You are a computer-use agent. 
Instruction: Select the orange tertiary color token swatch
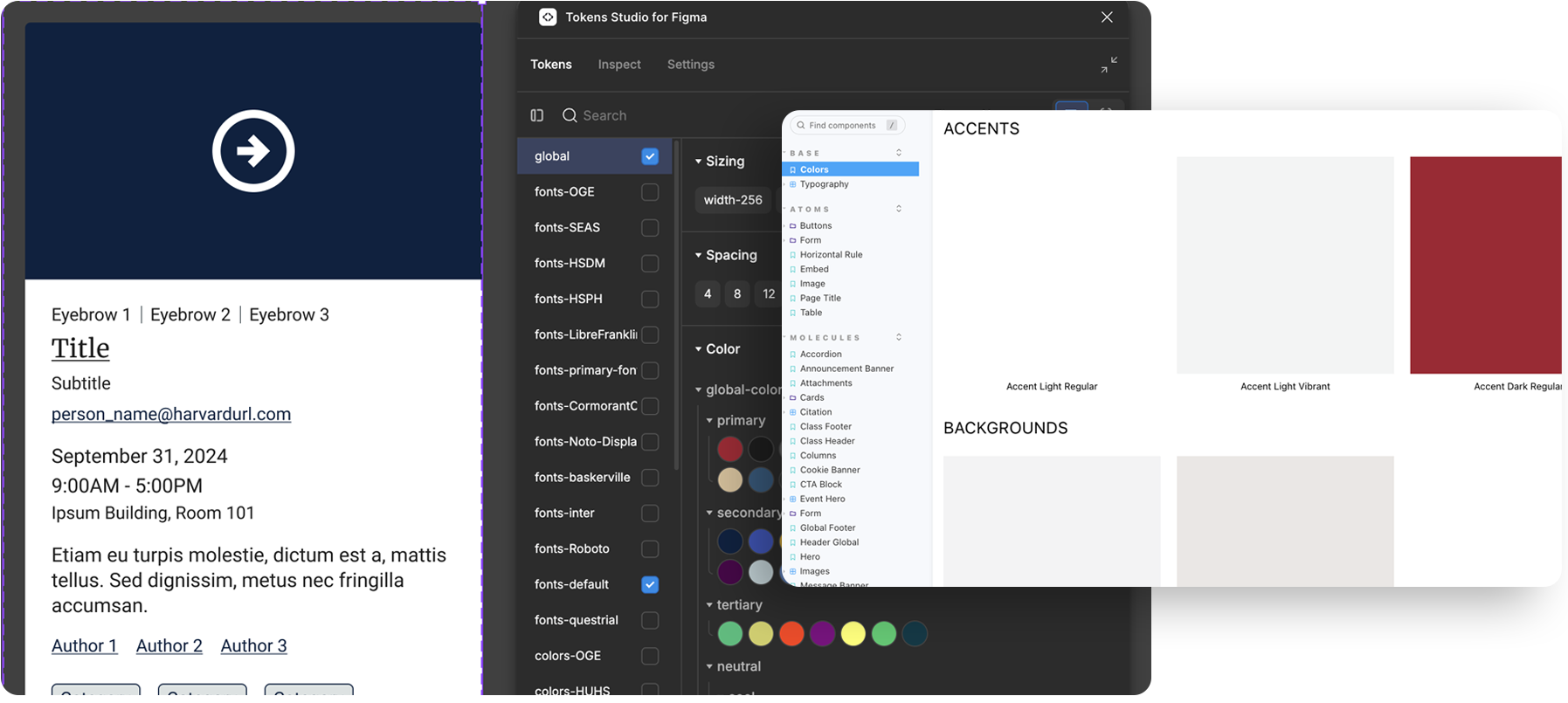point(791,634)
